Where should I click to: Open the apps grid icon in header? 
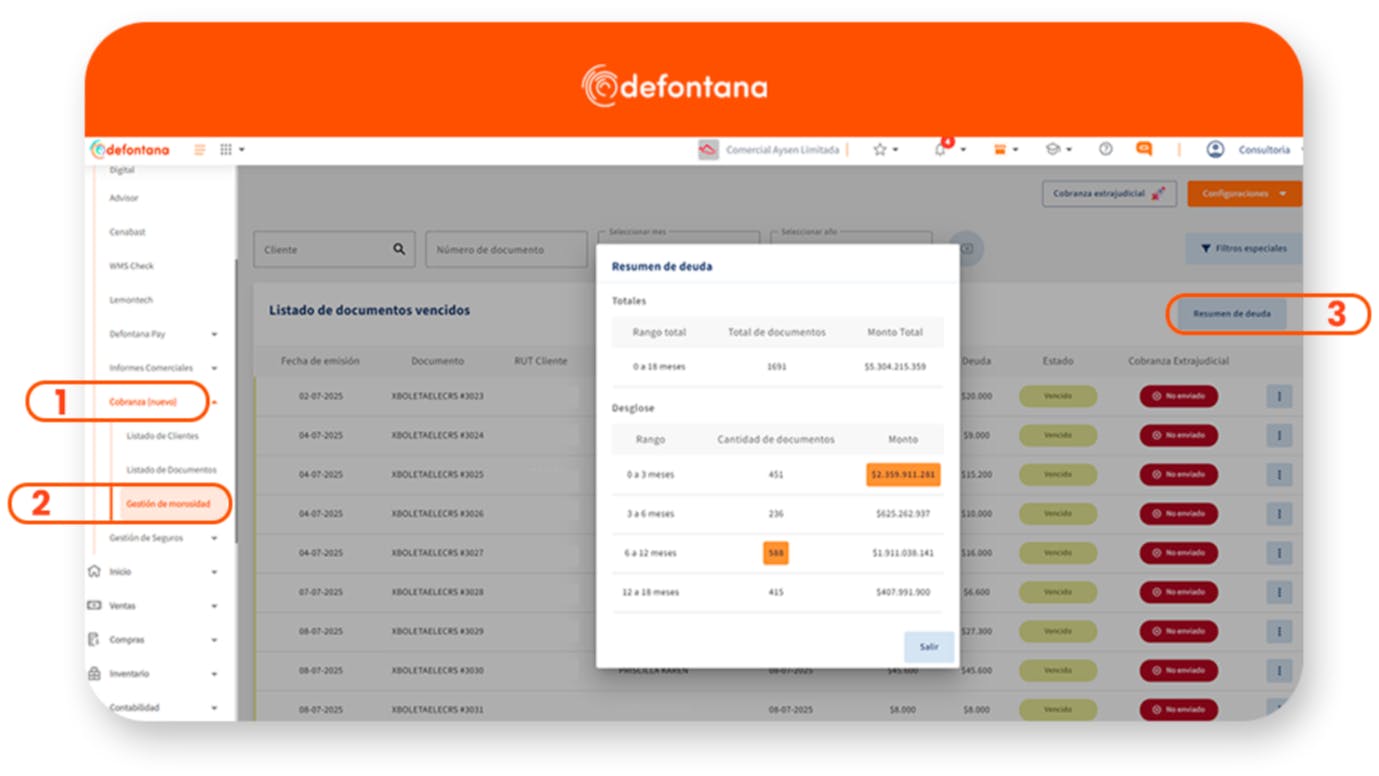pos(226,150)
